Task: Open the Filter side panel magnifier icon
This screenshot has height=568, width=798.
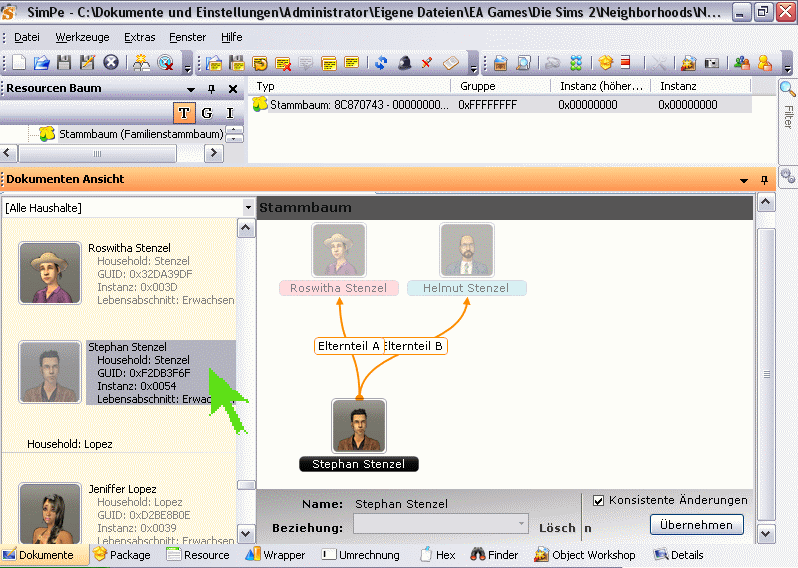Action: pos(787,90)
